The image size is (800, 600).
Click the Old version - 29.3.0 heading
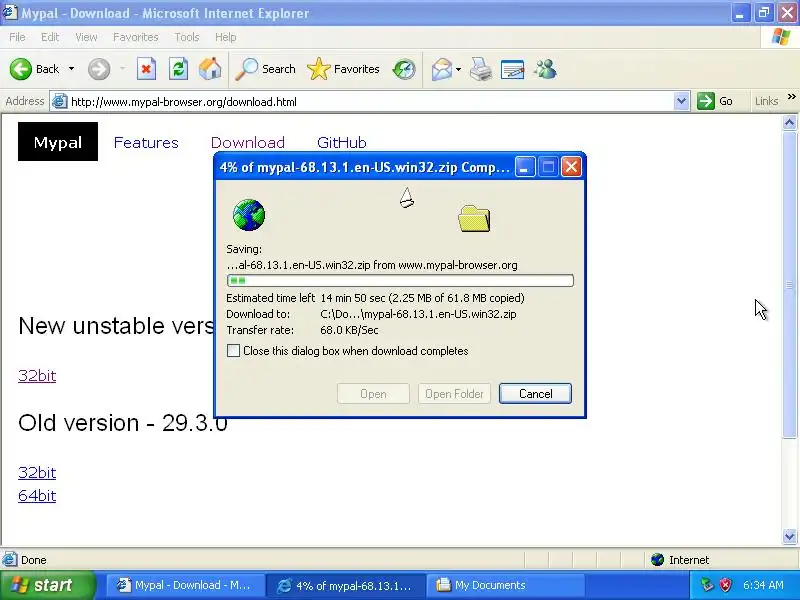tap(122, 422)
